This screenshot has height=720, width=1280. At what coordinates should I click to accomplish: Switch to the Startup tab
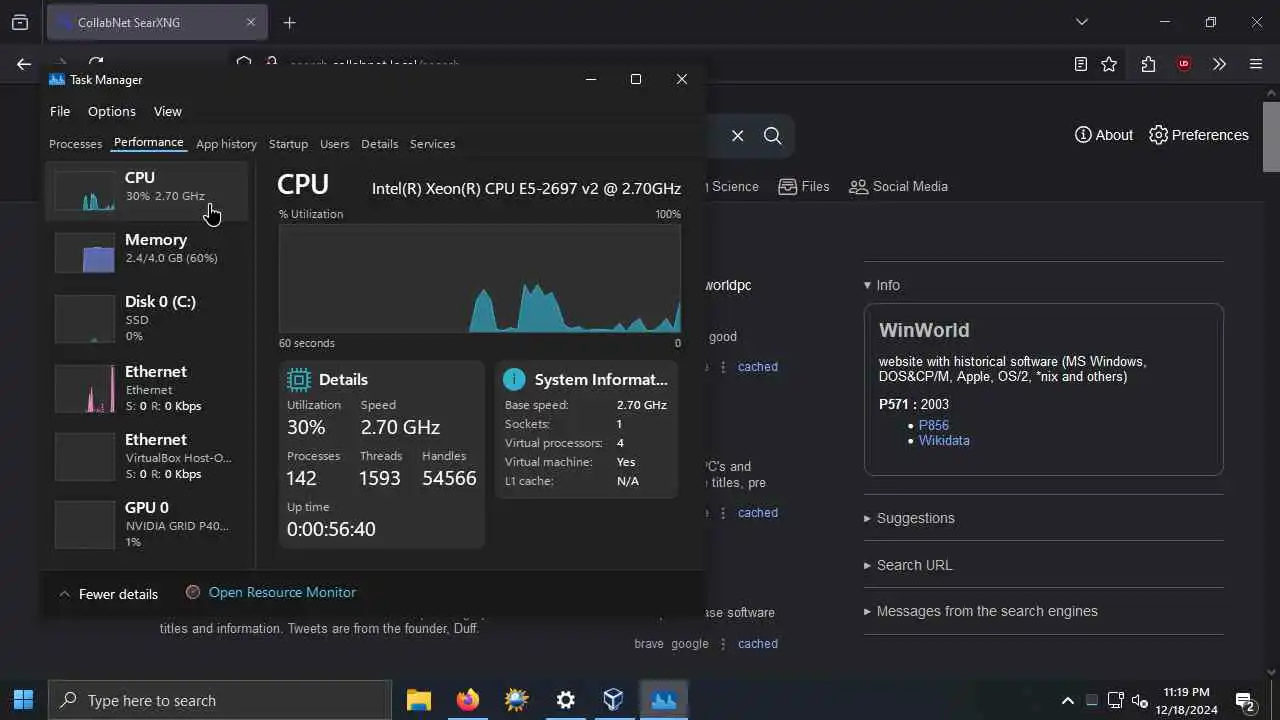coord(288,144)
